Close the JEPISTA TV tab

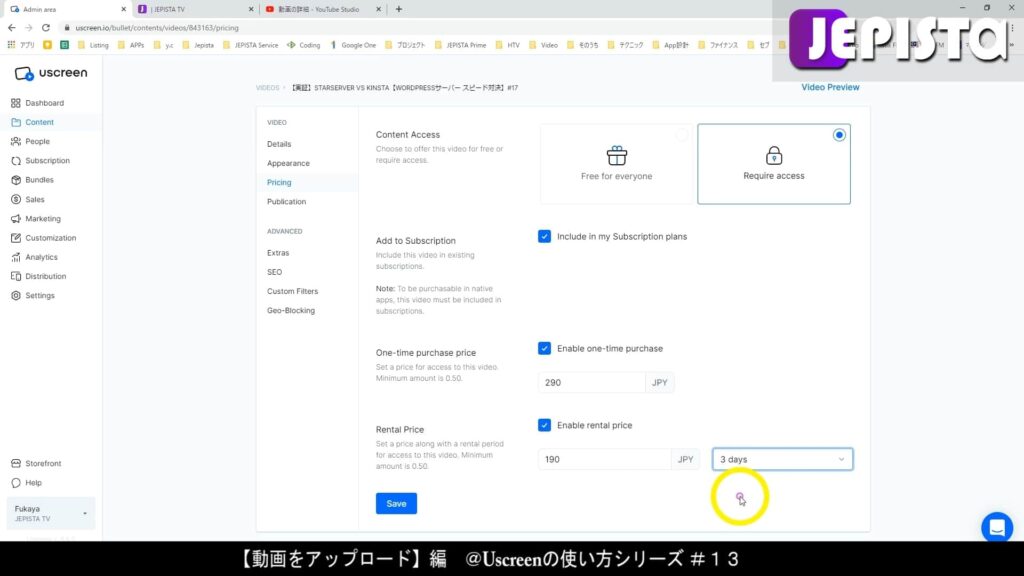251,9
